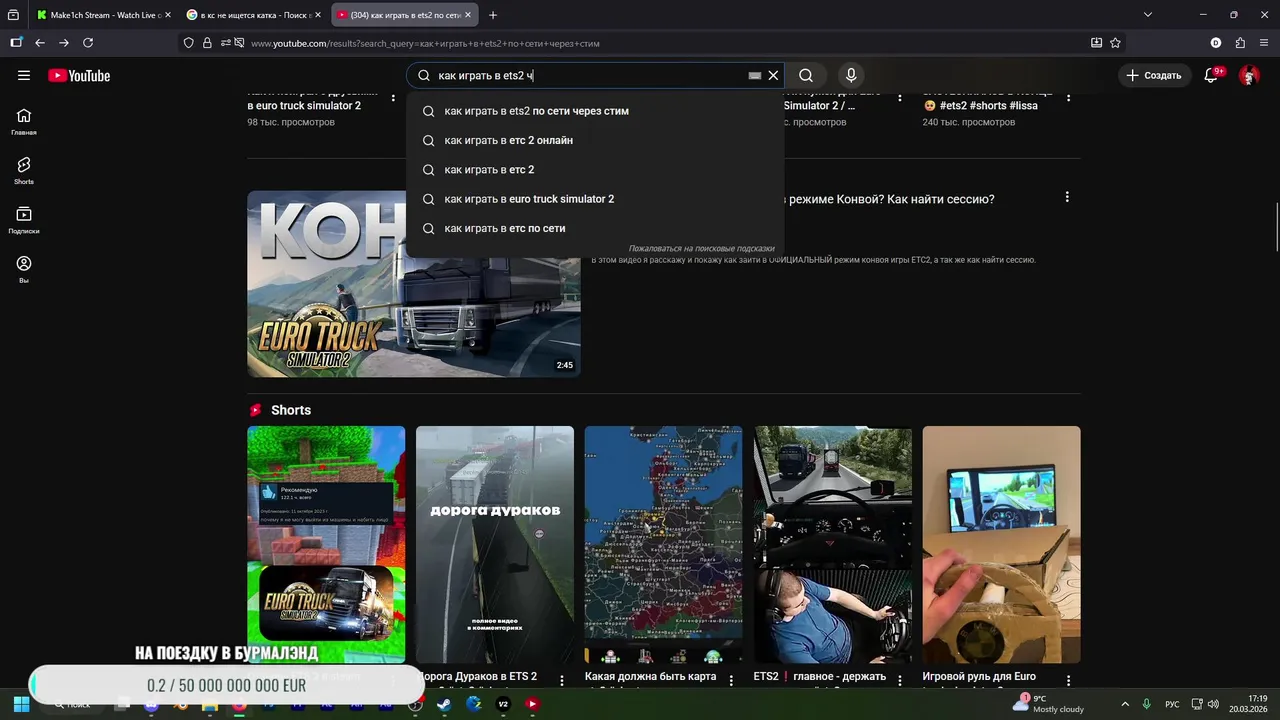The image size is (1280, 720).
Task: Click the browser address bar URL
Action: 425,43
